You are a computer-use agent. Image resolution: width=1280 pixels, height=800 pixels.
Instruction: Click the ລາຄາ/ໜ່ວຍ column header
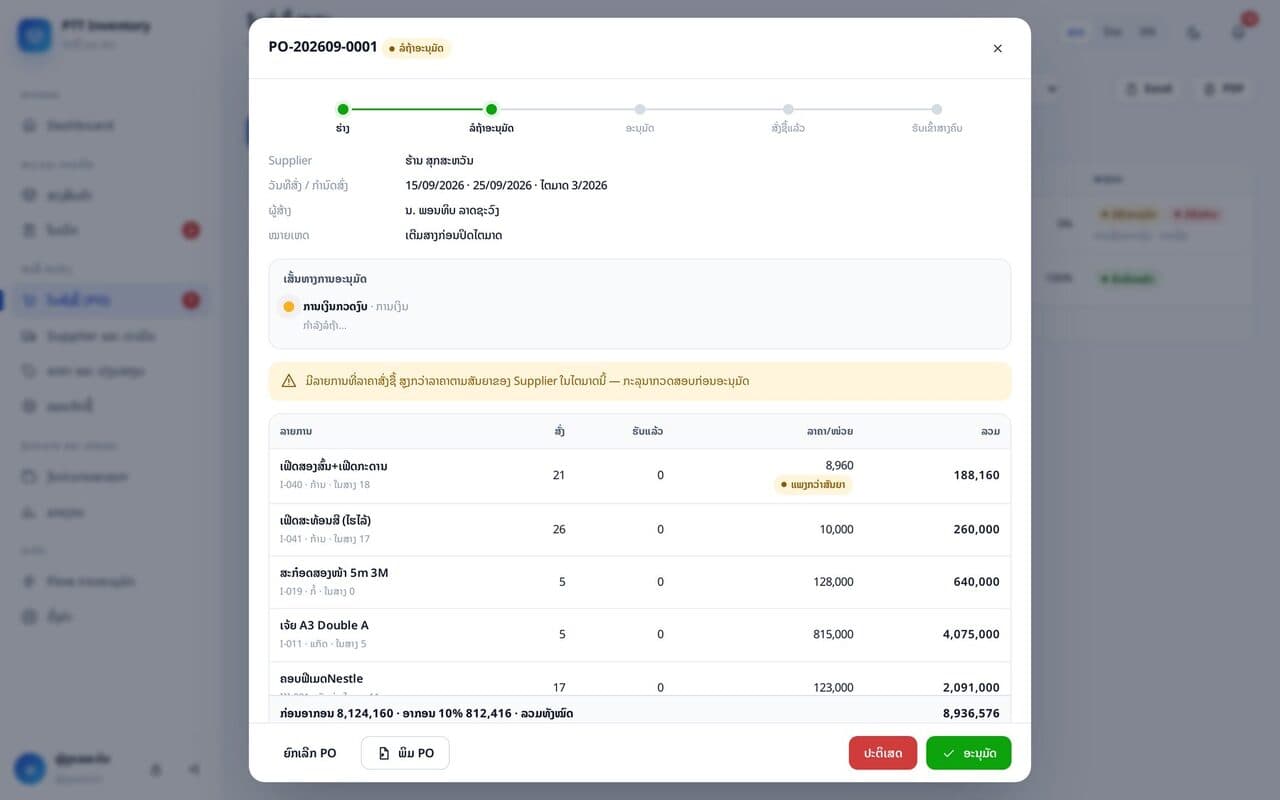point(830,431)
